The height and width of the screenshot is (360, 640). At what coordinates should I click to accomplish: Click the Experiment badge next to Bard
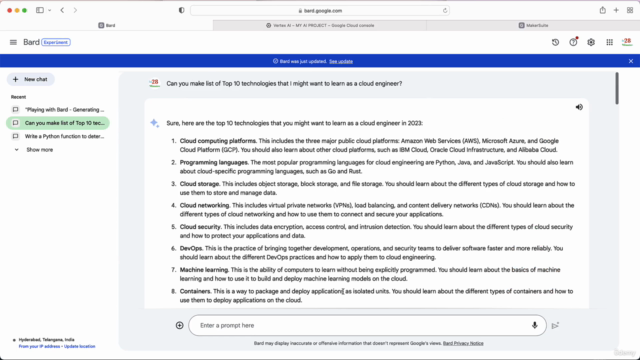coord(56,42)
